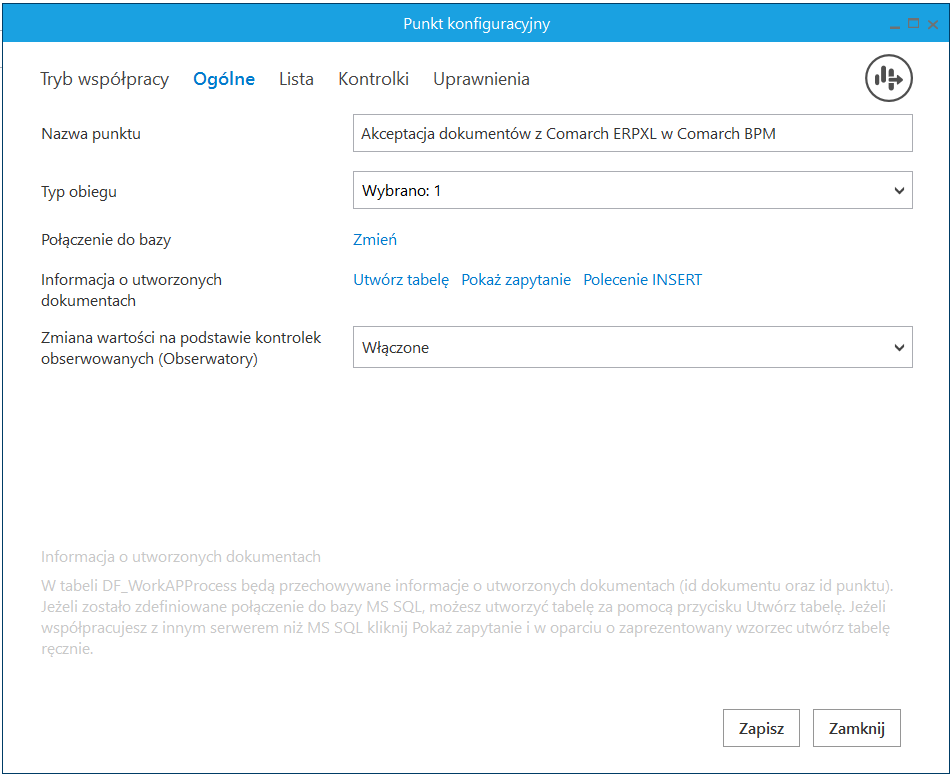Screen dimensions: 952x777
Task: Select the Ogólne tab
Action: point(224,79)
